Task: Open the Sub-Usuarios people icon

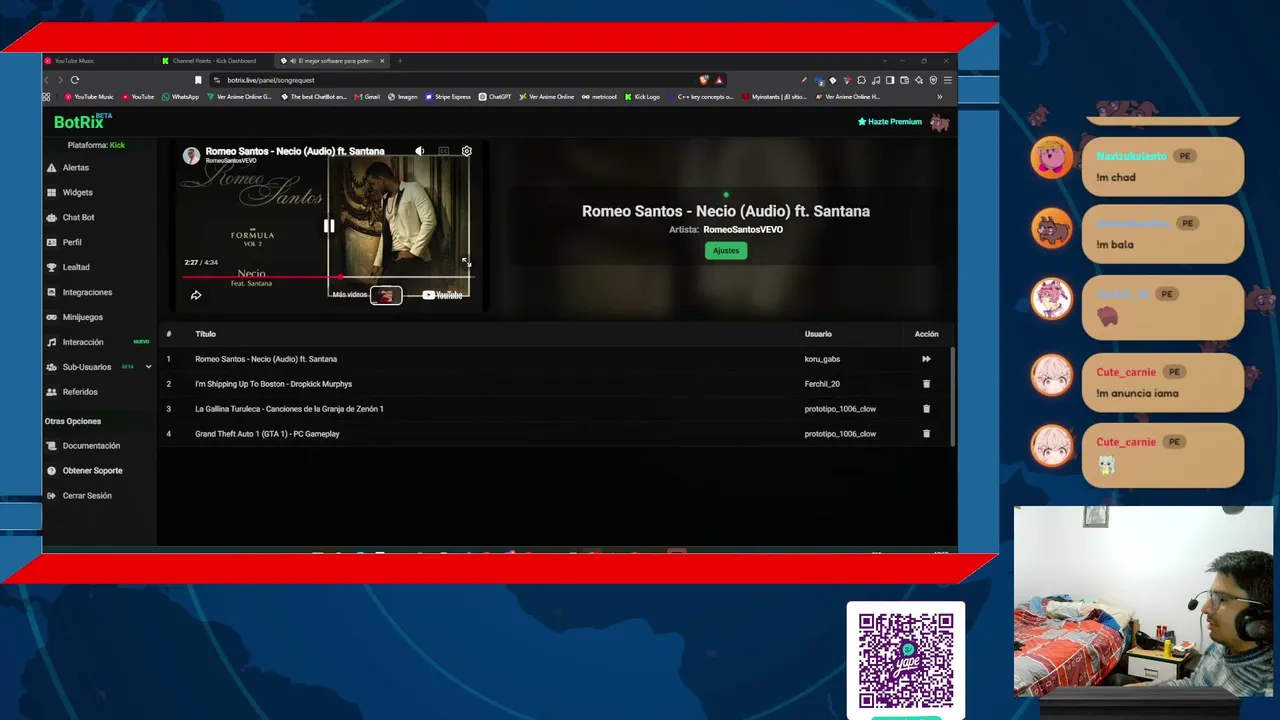Action: pos(52,367)
